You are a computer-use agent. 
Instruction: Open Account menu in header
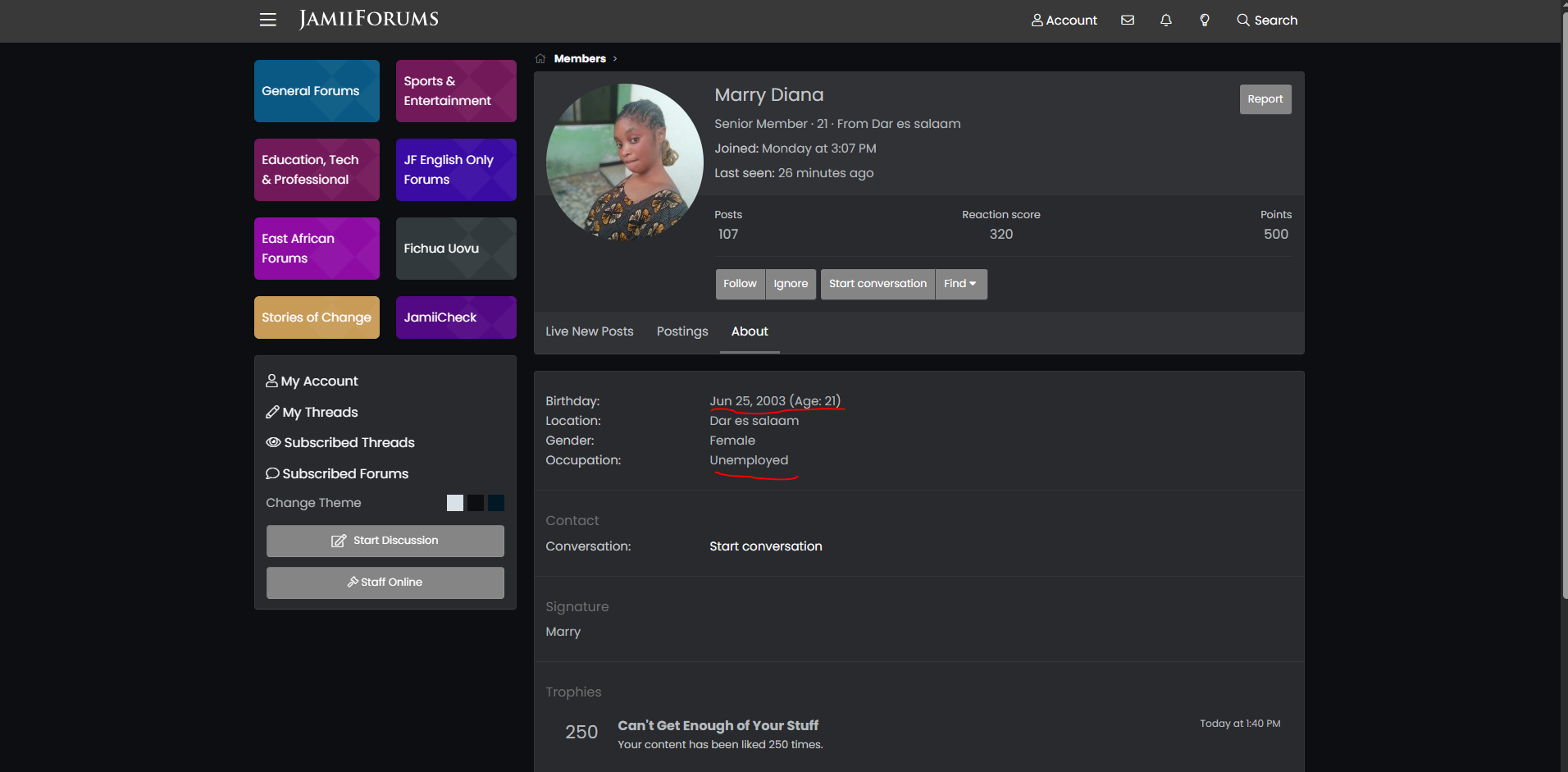(1064, 20)
